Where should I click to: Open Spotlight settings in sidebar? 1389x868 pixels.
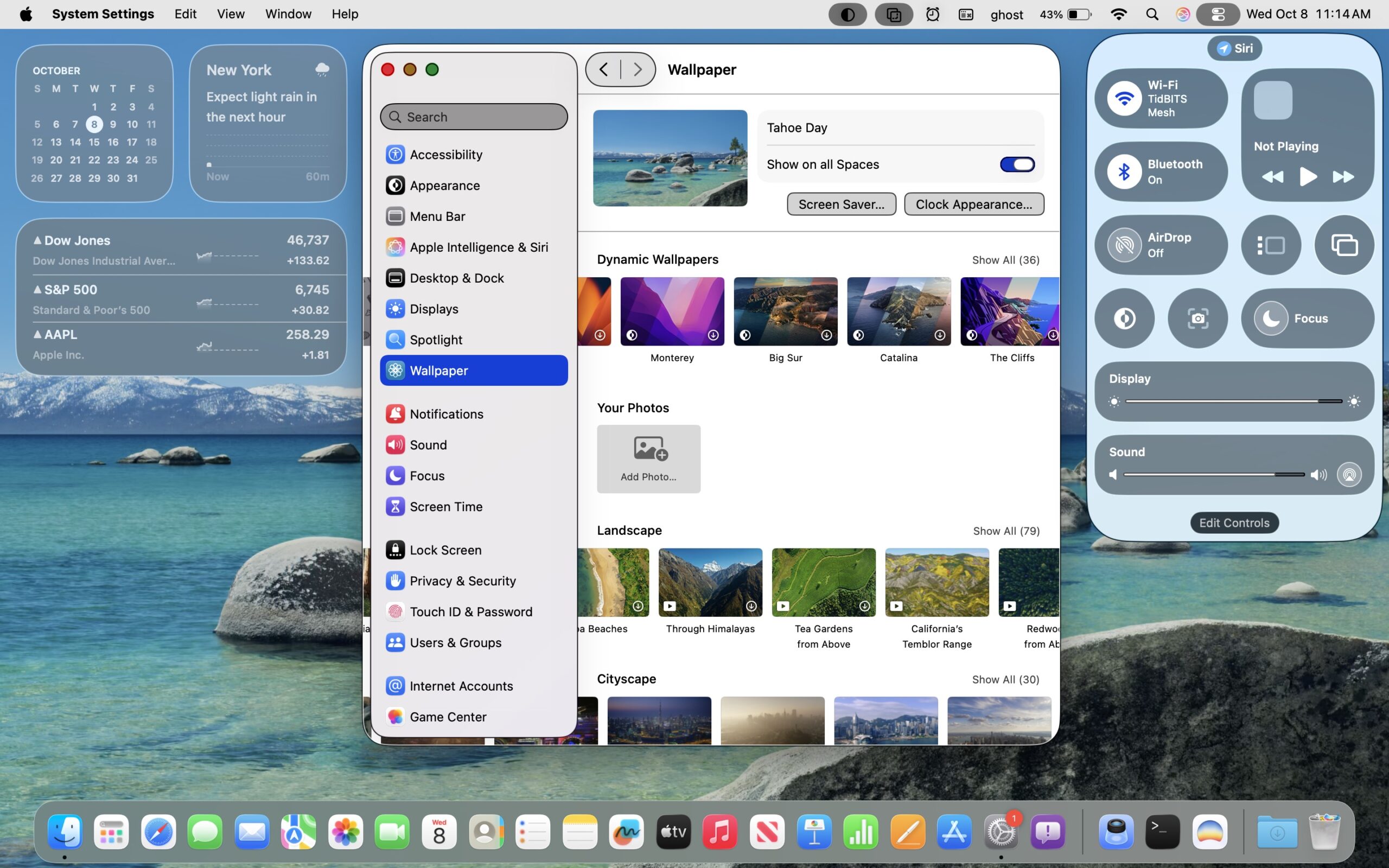[x=435, y=340]
